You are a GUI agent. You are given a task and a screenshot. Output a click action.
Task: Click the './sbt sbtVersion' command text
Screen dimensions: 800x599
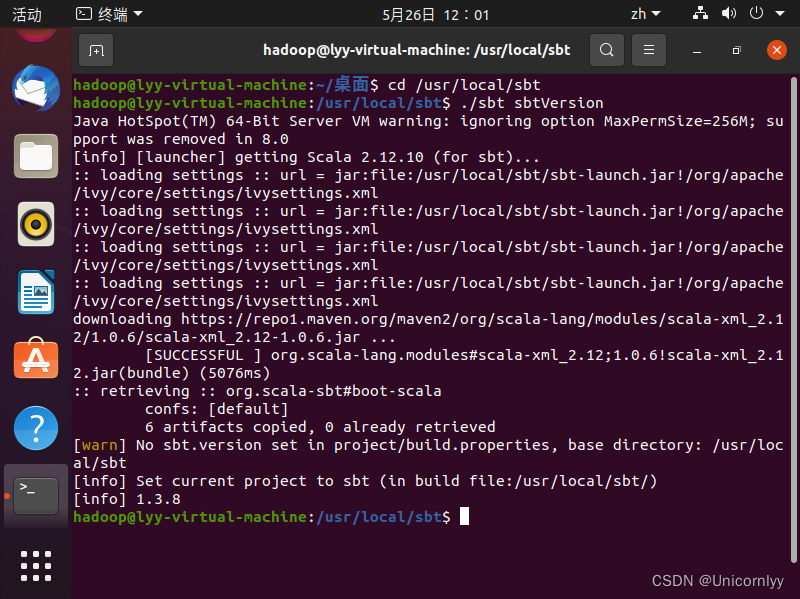point(532,103)
